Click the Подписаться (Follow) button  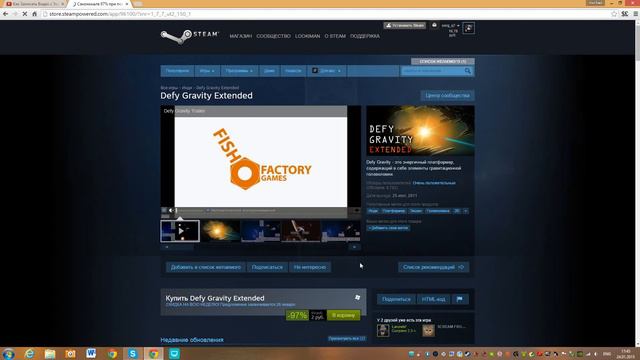(x=267, y=267)
